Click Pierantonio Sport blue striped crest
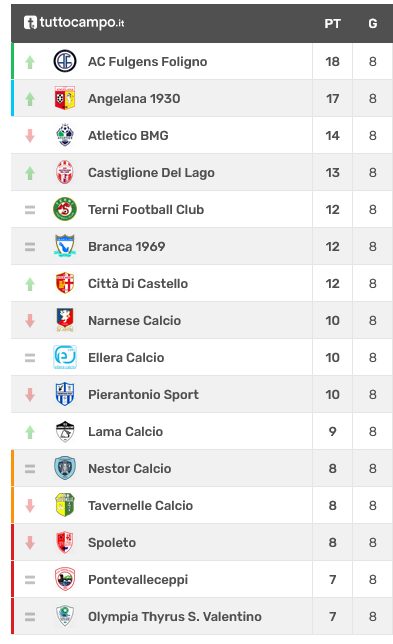Viewport: 393px width, 644px height. click(65, 394)
